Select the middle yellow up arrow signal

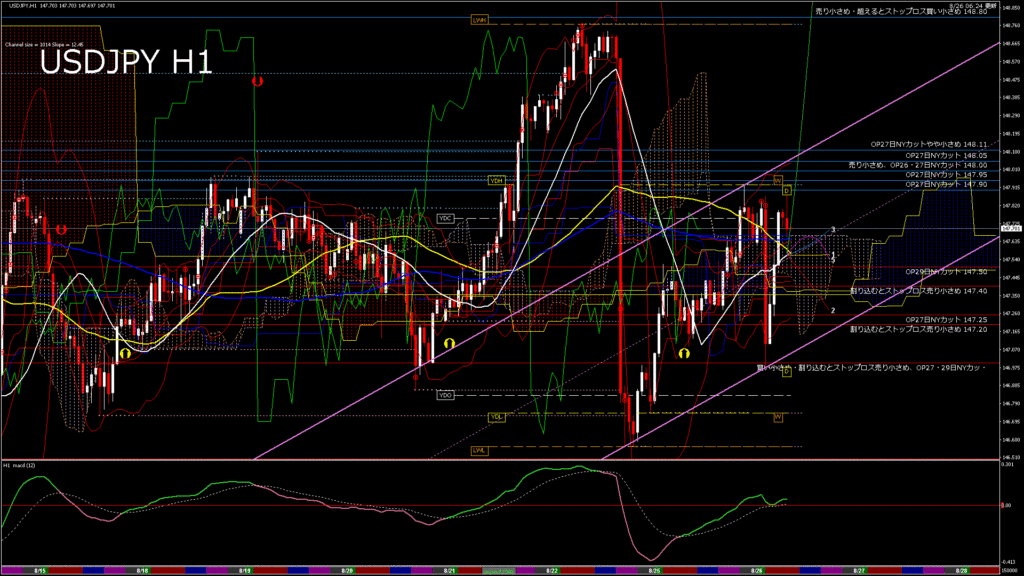(x=450, y=342)
